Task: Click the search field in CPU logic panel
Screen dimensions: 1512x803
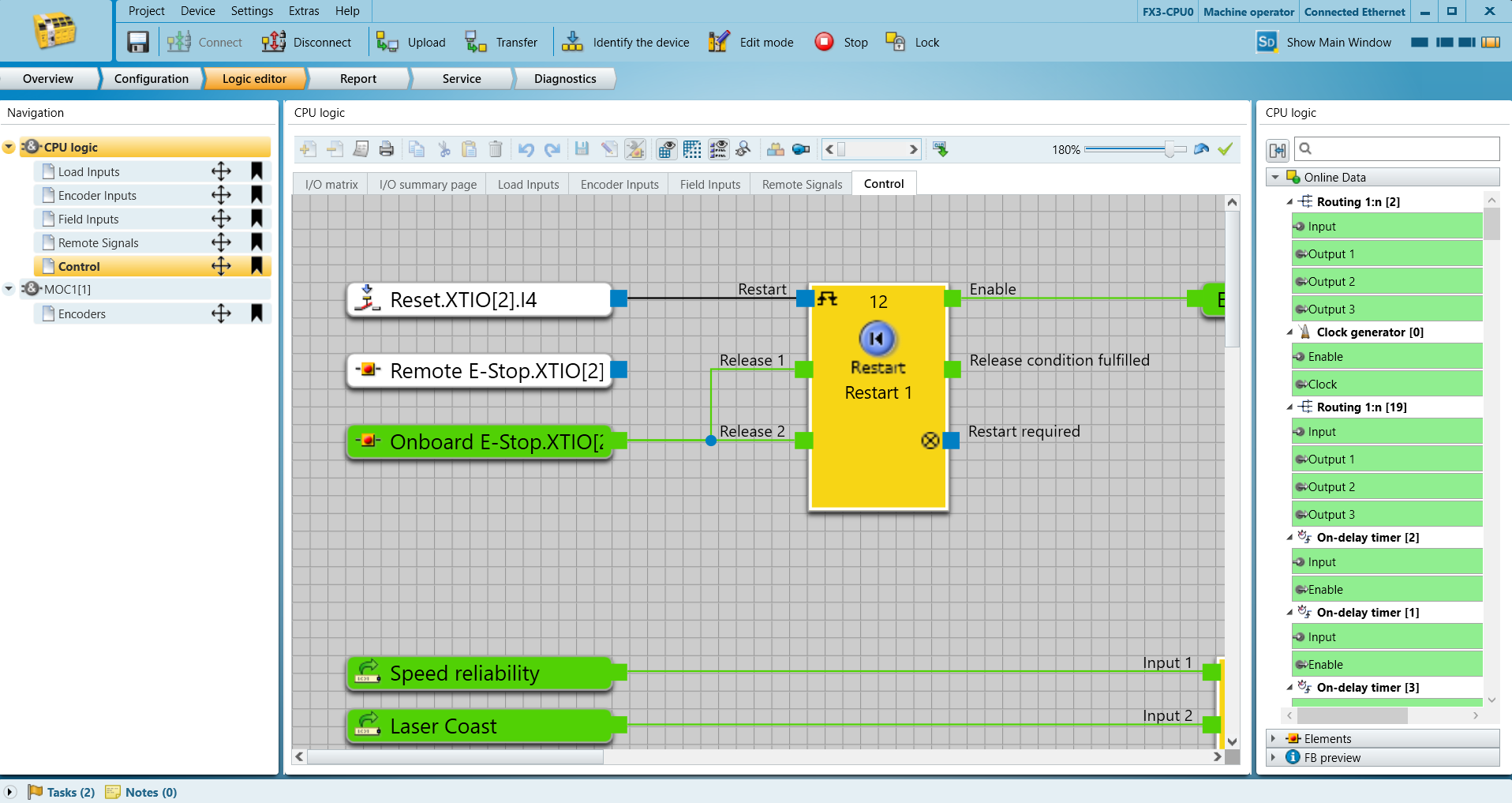Action: click(1395, 148)
